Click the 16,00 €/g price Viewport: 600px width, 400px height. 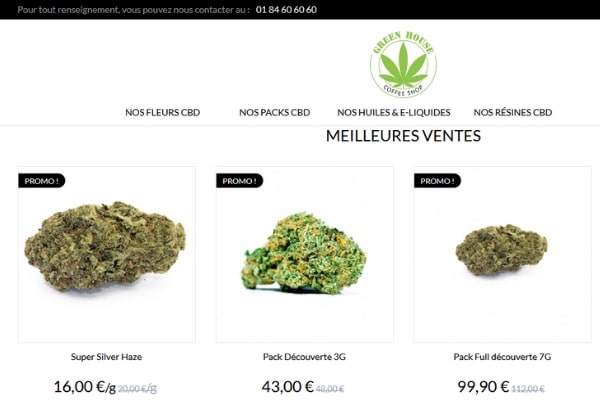(x=85, y=387)
